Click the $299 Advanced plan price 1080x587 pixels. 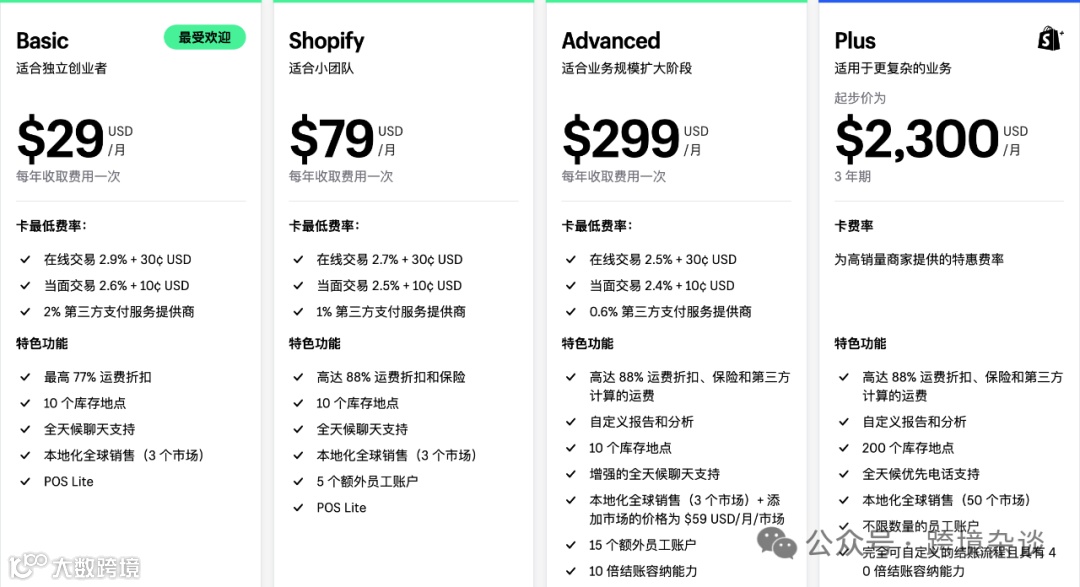coord(635,138)
